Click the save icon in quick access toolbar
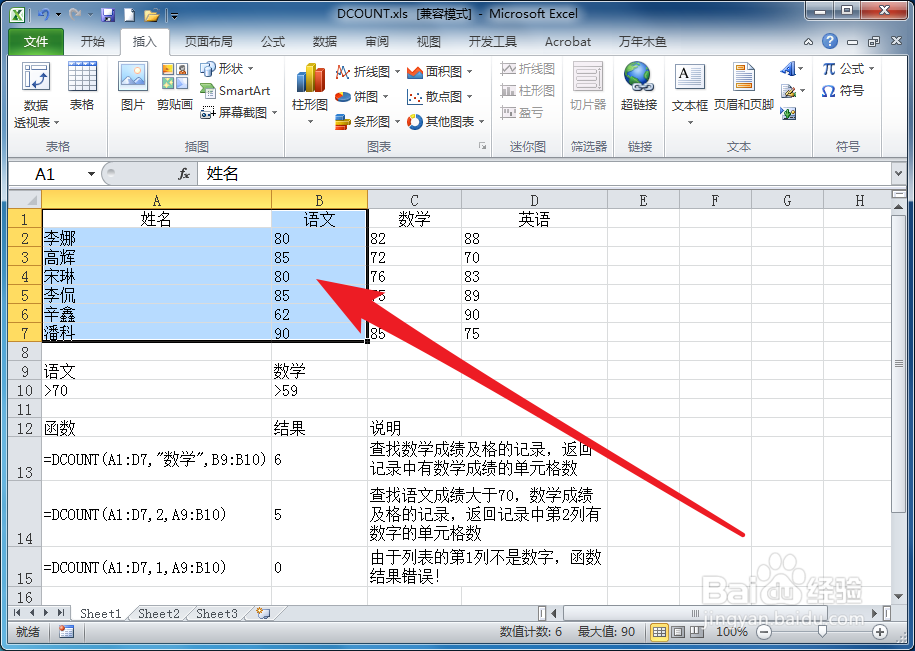This screenshot has width=915, height=651. pos(108,15)
